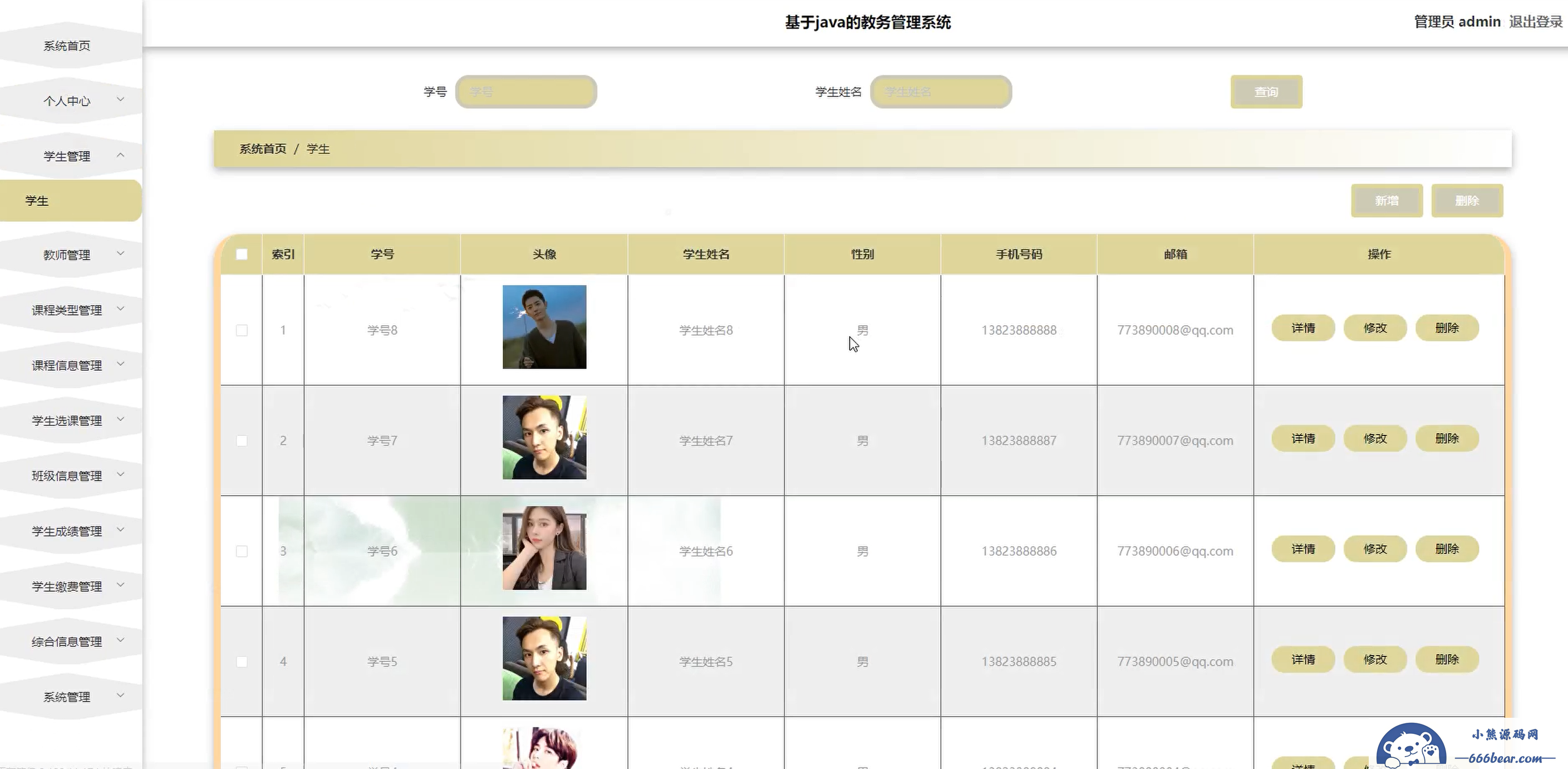The width and height of the screenshot is (1568, 769).
Task: Check the select-all checkbox in table header
Action: click(242, 254)
